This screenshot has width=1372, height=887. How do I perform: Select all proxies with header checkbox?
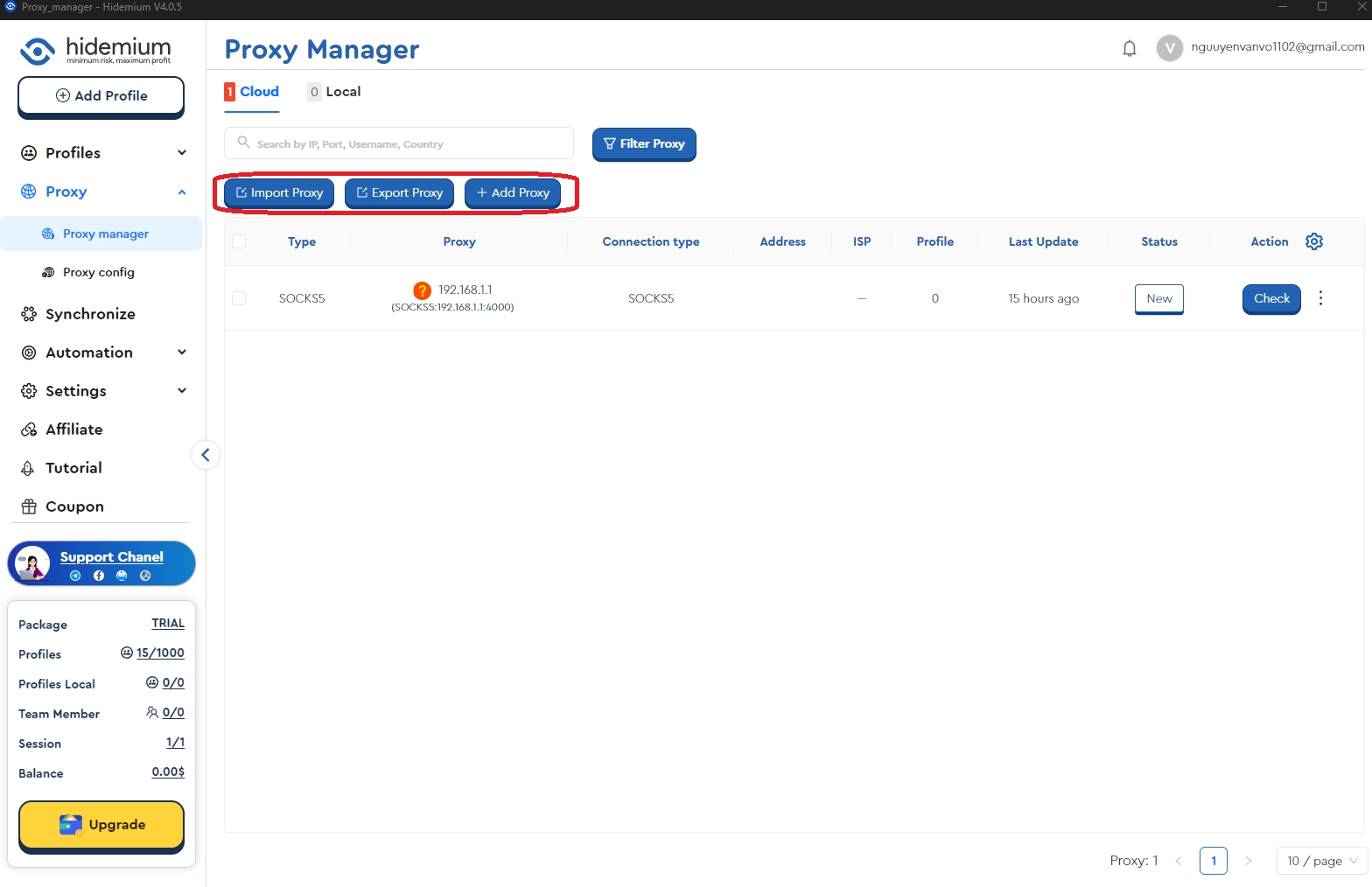coord(239,241)
